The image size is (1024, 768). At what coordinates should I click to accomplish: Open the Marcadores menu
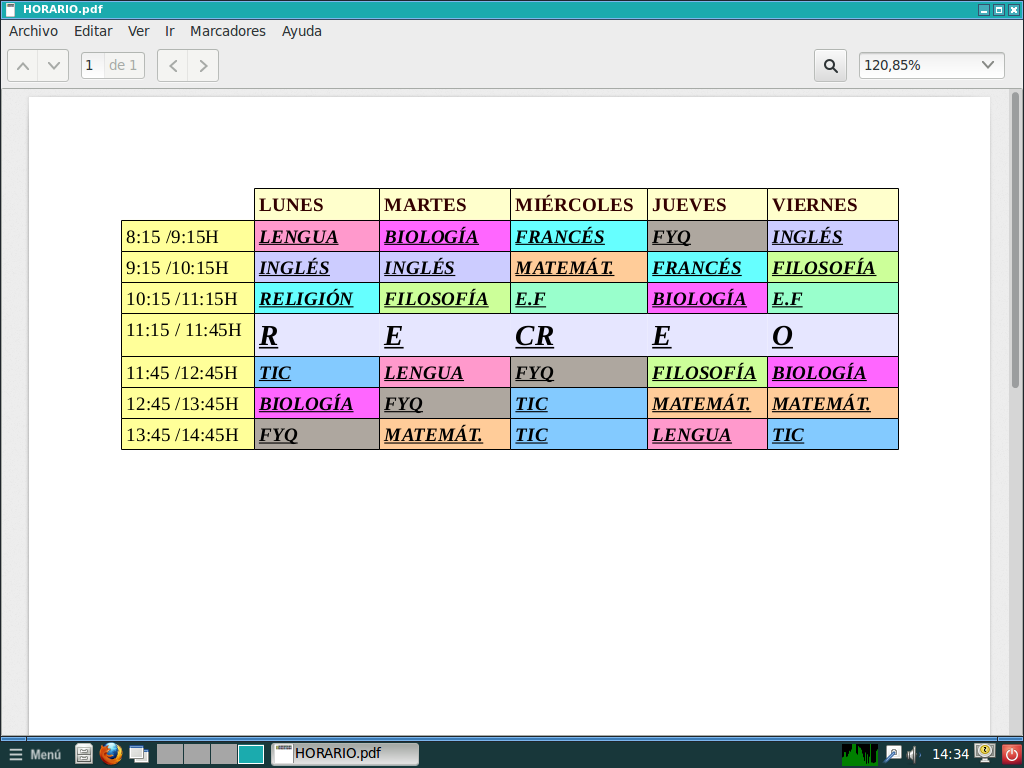(x=228, y=31)
